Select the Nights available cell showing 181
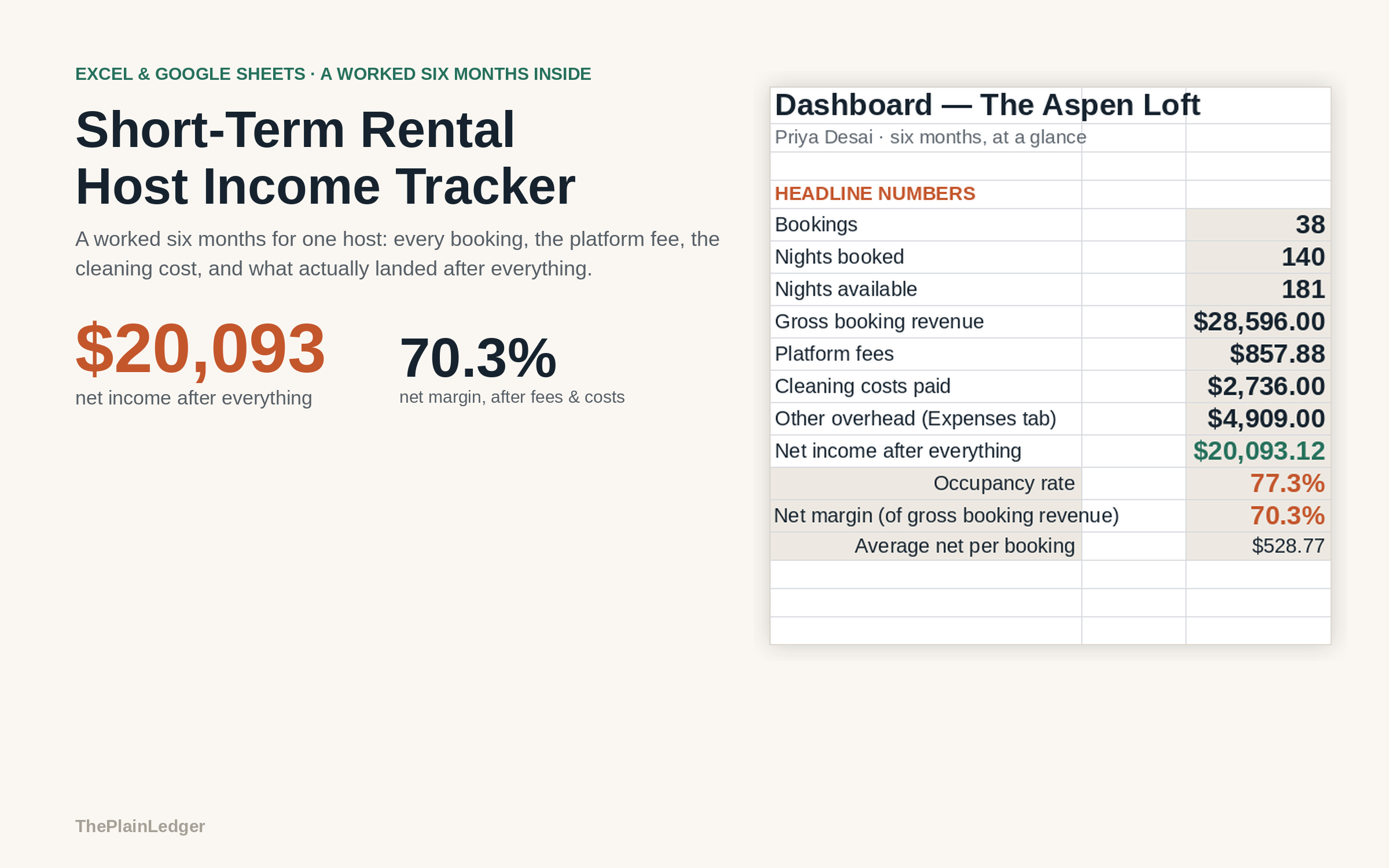The height and width of the screenshot is (868, 1389). pos(1258,289)
